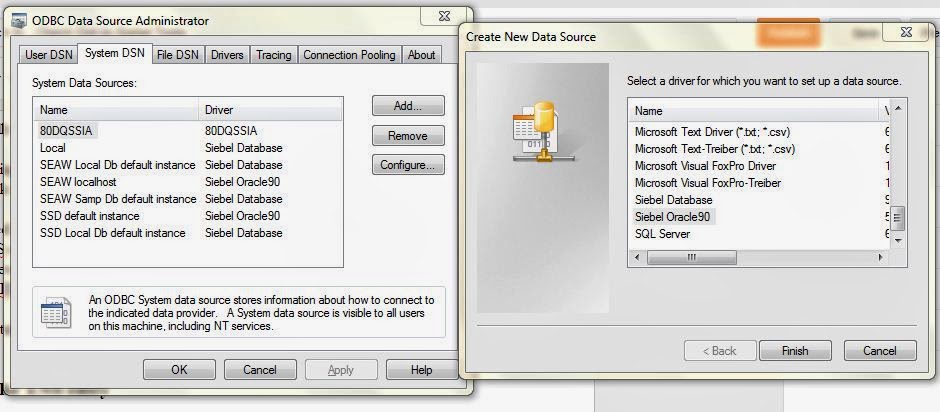The height and width of the screenshot is (412, 940).
Task: Click driver list scroll left arrow
Action: click(636, 257)
